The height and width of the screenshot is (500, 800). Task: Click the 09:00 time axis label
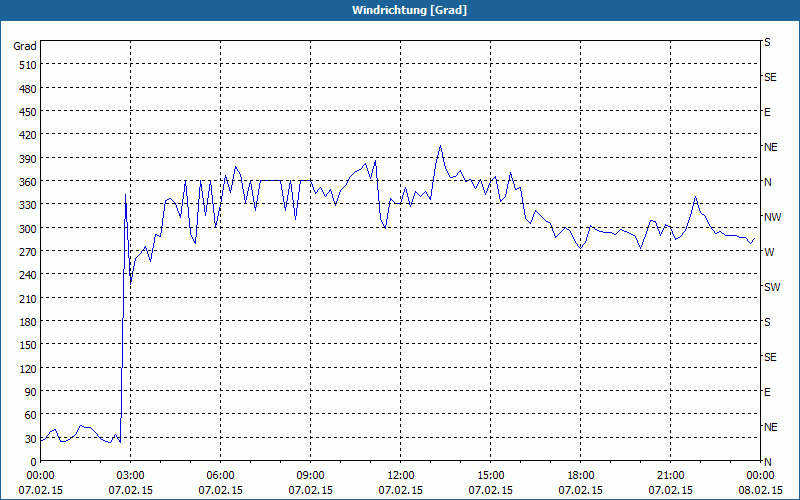tap(310, 476)
